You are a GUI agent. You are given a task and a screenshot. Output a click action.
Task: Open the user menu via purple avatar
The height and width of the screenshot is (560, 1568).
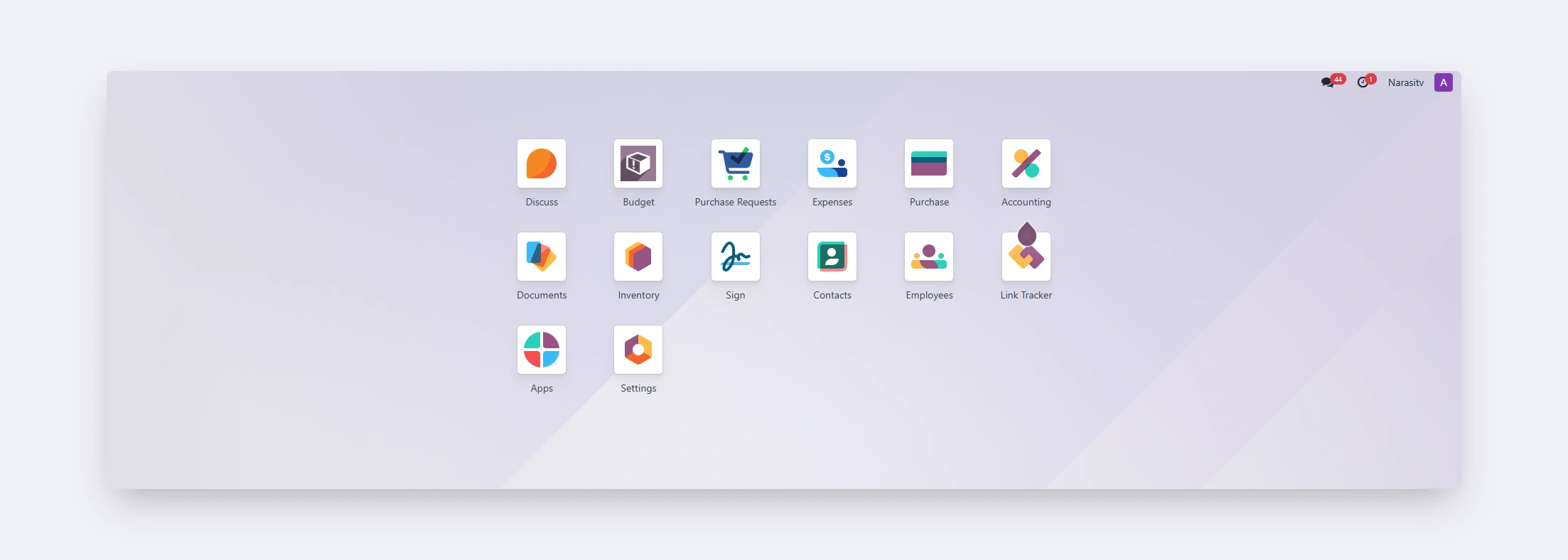(x=1443, y=82)
